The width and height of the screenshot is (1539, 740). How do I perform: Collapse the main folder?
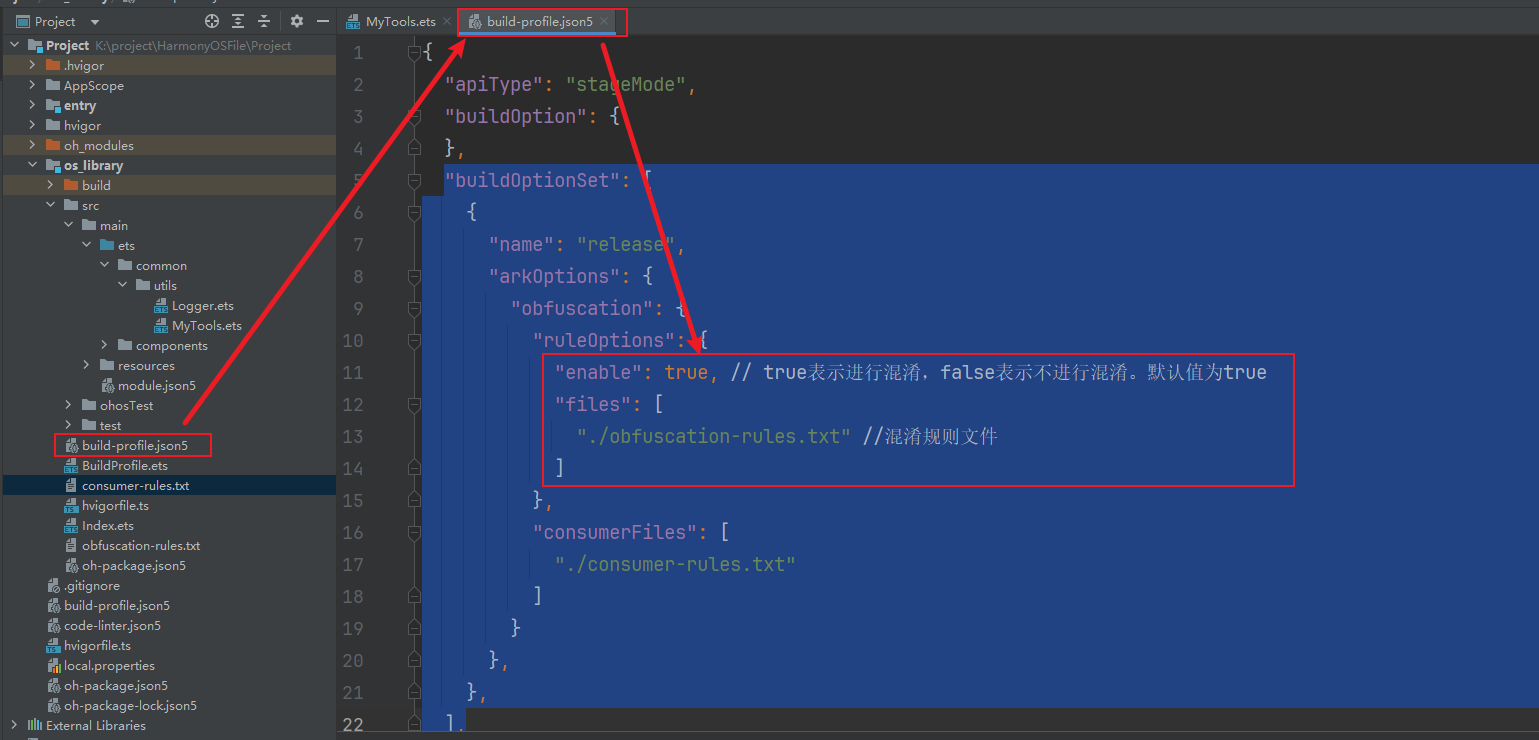(x=69, y=225)
